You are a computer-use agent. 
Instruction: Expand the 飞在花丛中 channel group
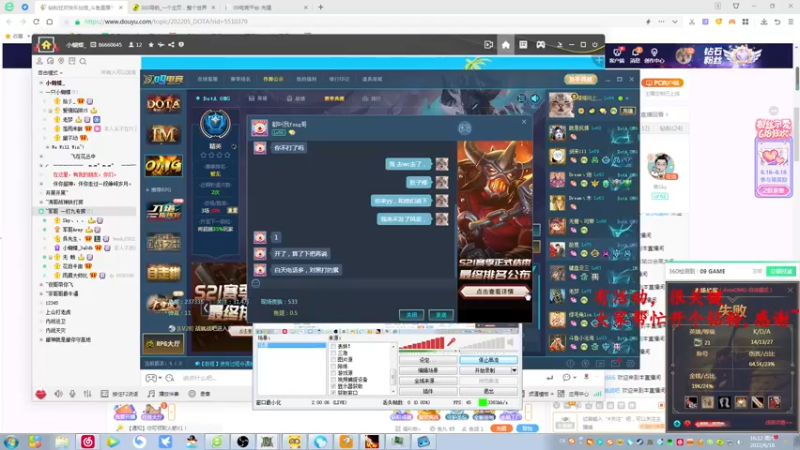pyautogui.click(x=41, y=157)
